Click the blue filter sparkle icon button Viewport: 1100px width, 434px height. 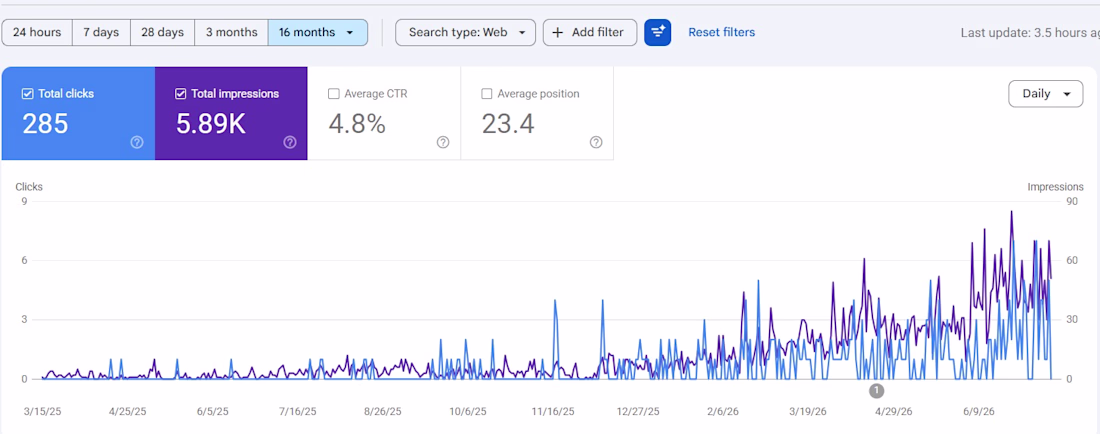click(657, 32)
